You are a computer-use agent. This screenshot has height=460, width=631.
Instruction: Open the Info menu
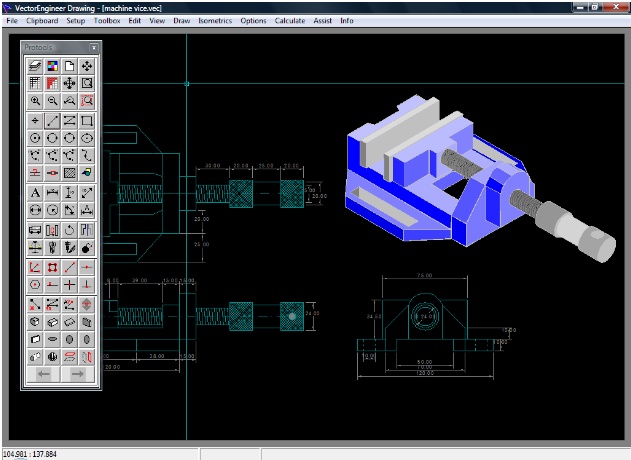(347, 21)
